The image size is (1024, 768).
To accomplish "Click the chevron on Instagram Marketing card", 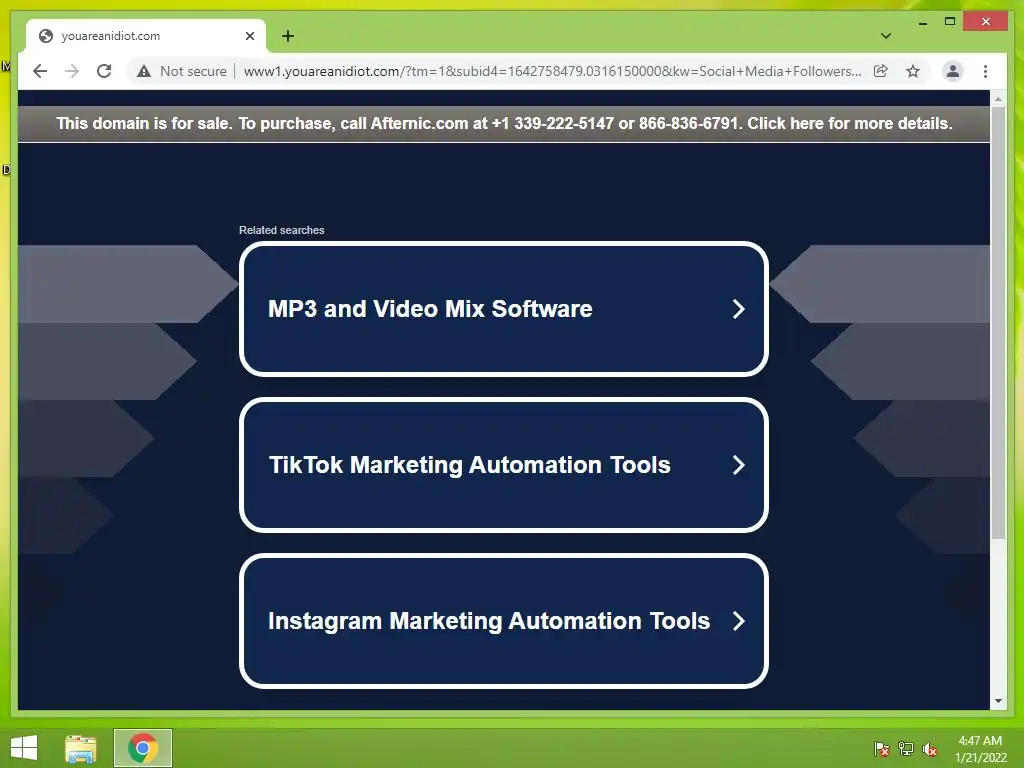I will [739, 621].
